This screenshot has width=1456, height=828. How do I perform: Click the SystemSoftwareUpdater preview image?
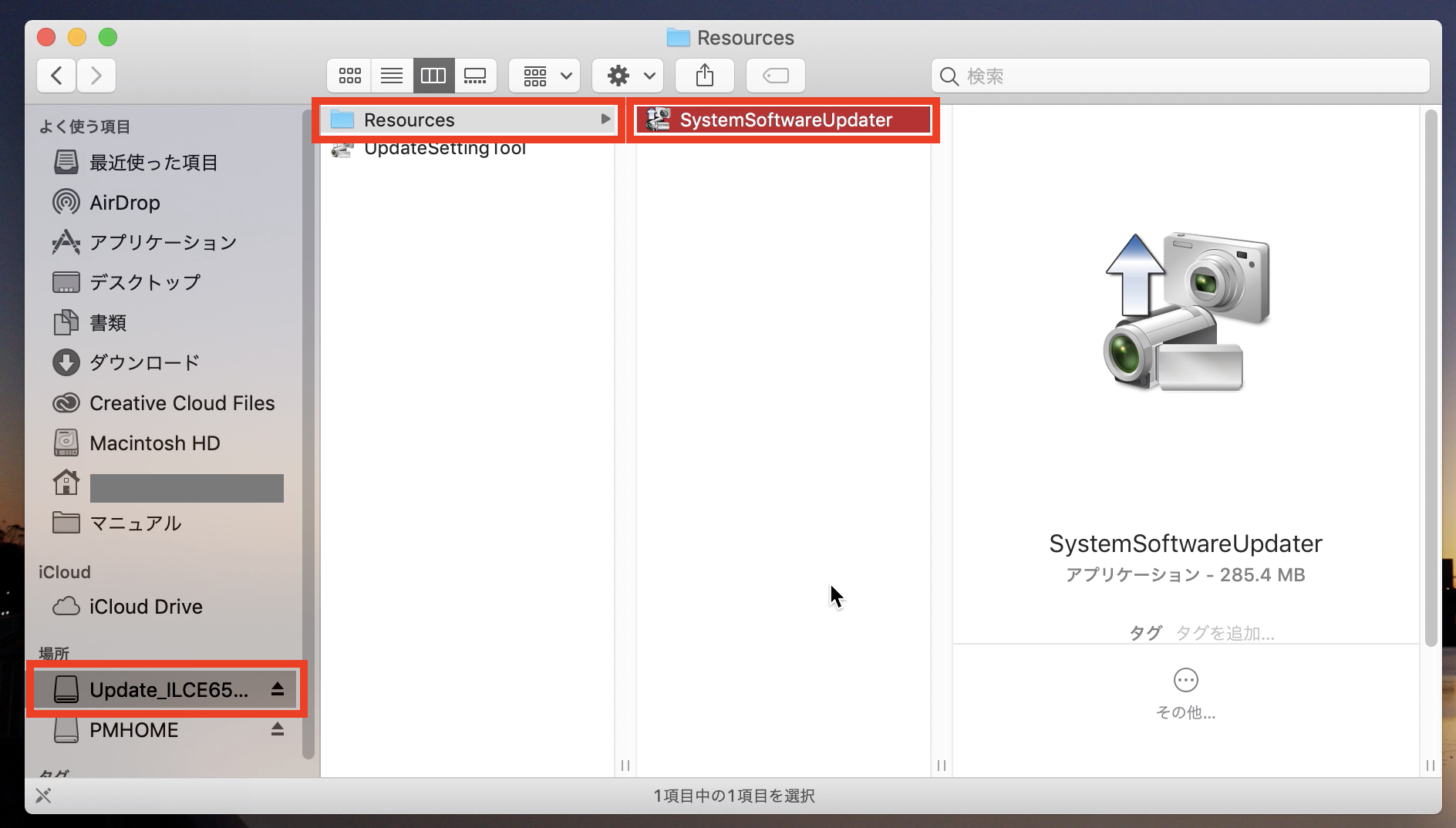pos(1186,311)
